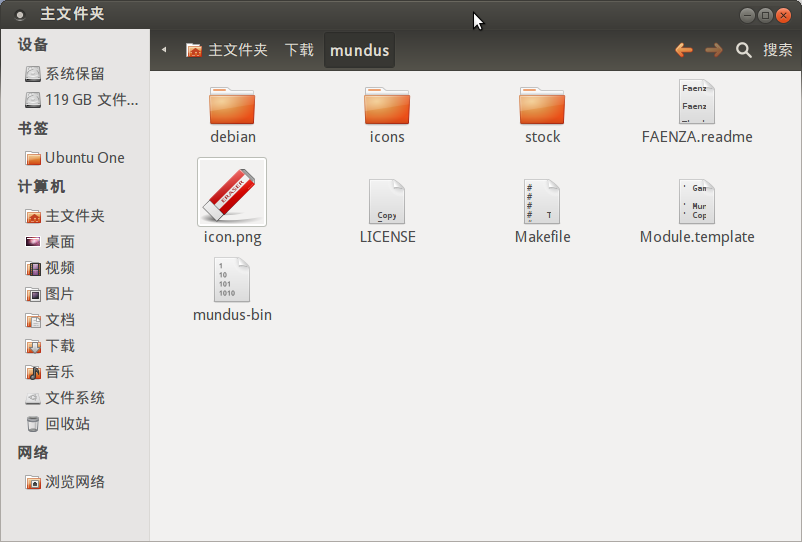Minimize the file manager window
802x542 pixels.
(x=747, y=15)
